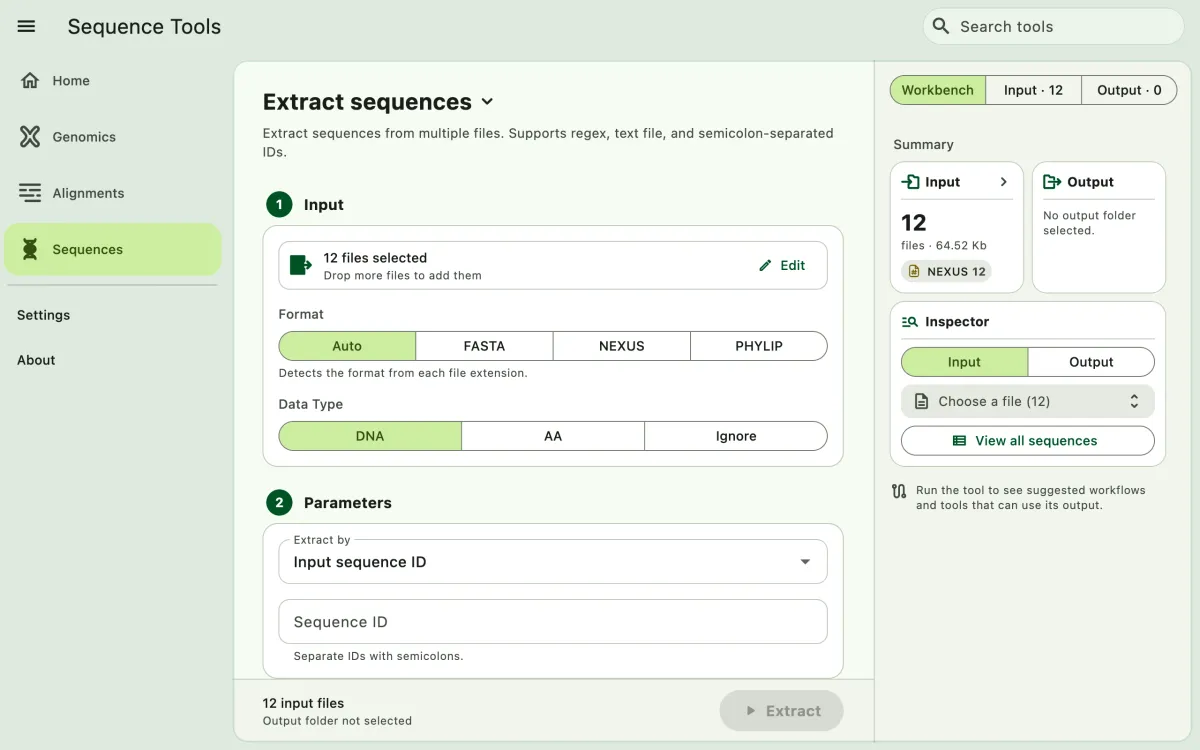
Task: Go to the Sequences section
Action: [x=112, y=249]
